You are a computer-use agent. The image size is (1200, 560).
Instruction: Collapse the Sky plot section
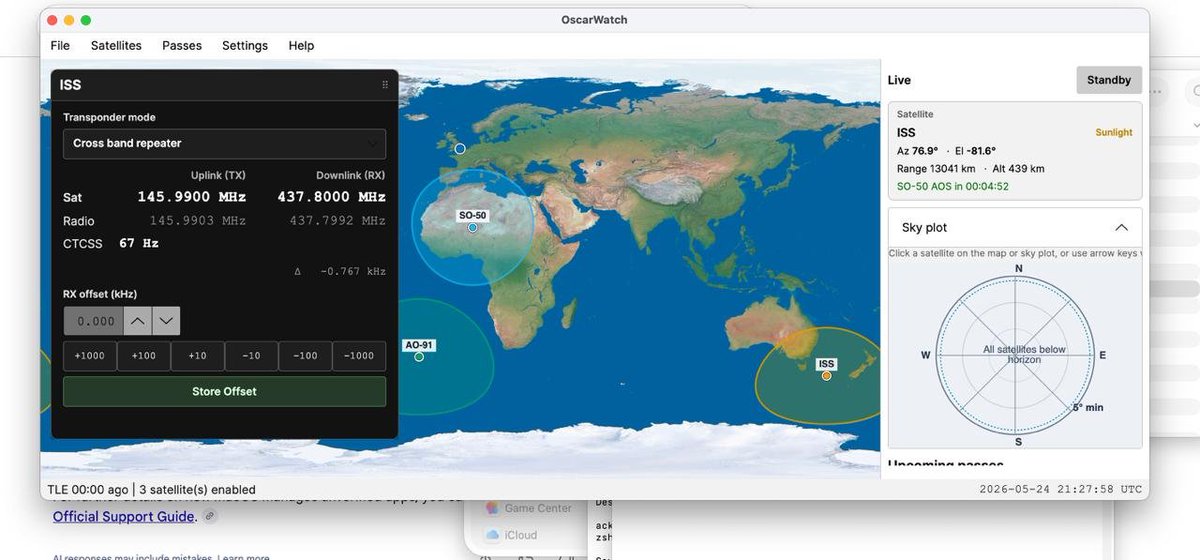pos(1121,227)
